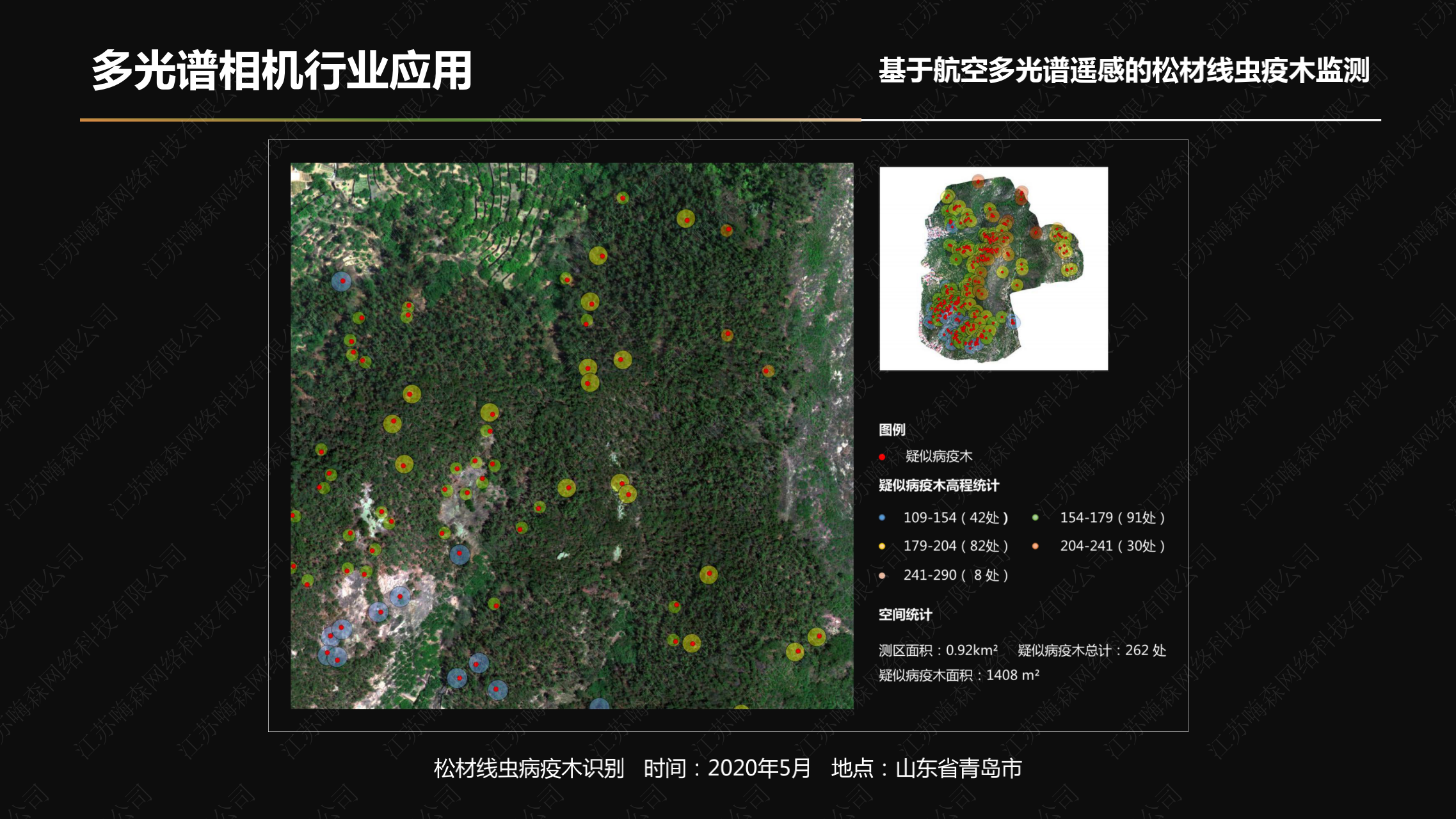Viewport: 1456px width, 819px height.
Task: Click the 疑似病疫木高程统计 heading
Action: tap(939, 486)
